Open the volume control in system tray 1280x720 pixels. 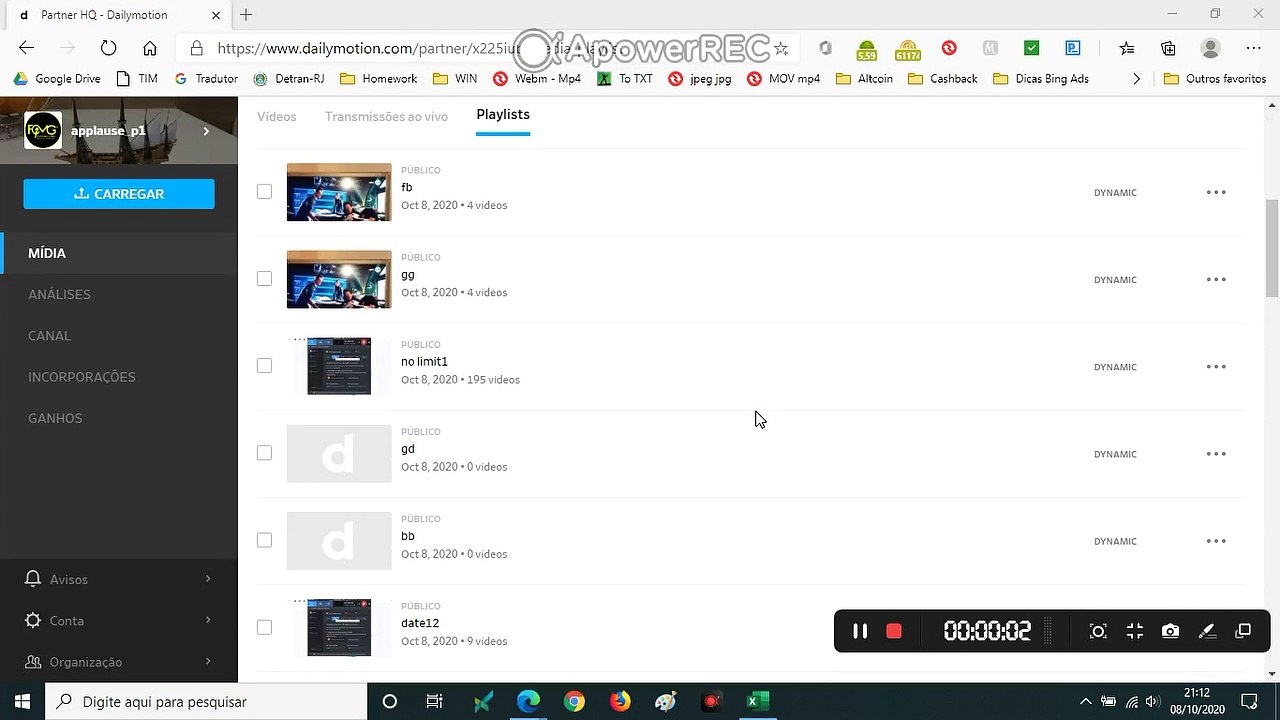coord(1153,701)
